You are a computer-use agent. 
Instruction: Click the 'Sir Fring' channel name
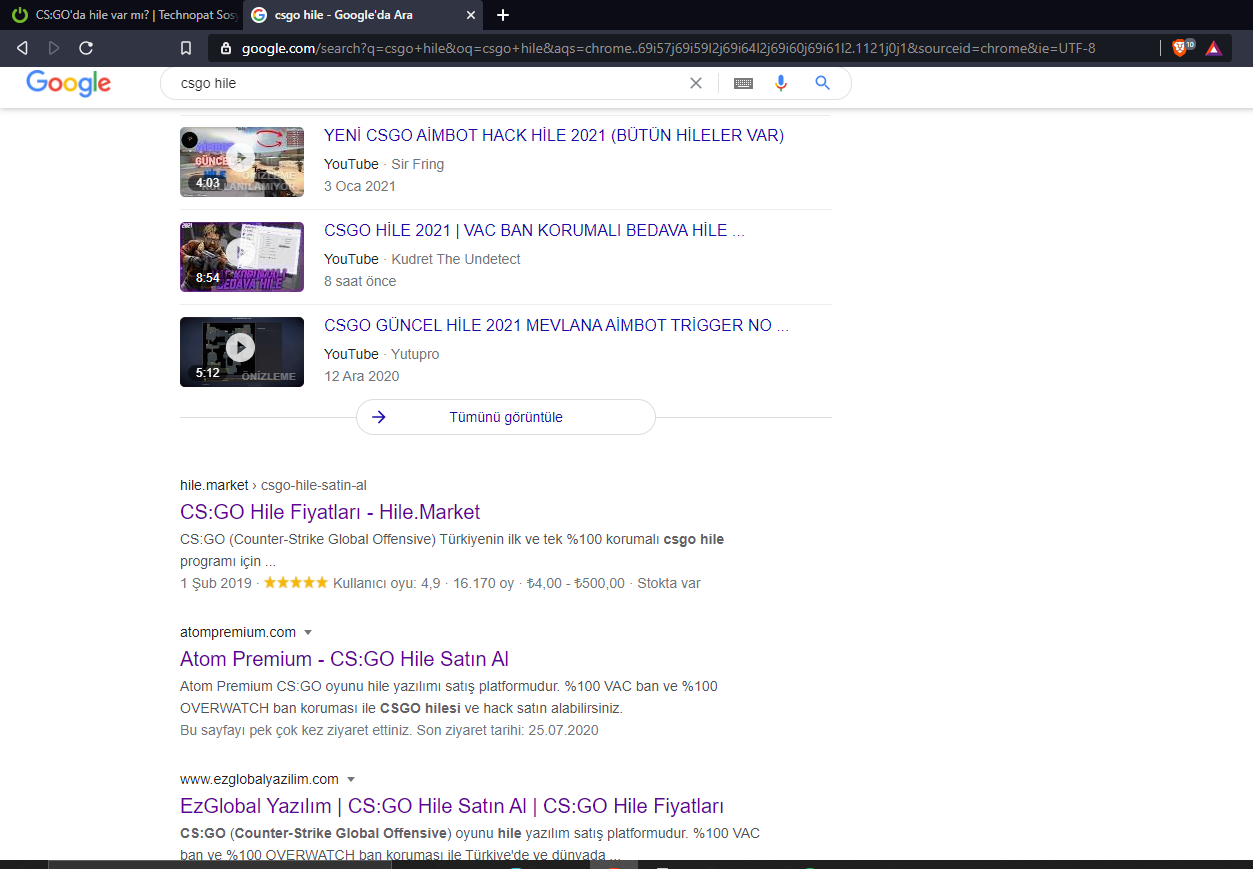click(x=418, y=164)
